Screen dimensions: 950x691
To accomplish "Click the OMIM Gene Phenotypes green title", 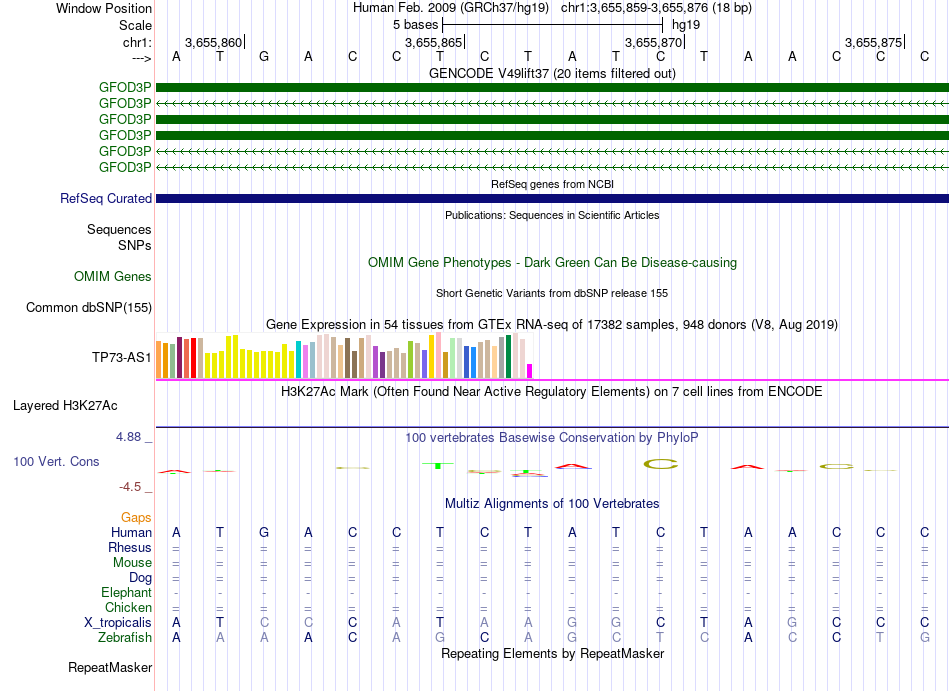I will (552, 263).
